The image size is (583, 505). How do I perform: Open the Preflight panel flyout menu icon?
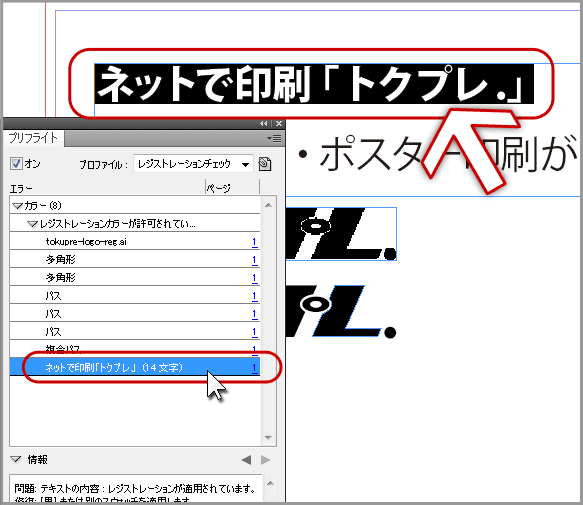click(274, 139)
